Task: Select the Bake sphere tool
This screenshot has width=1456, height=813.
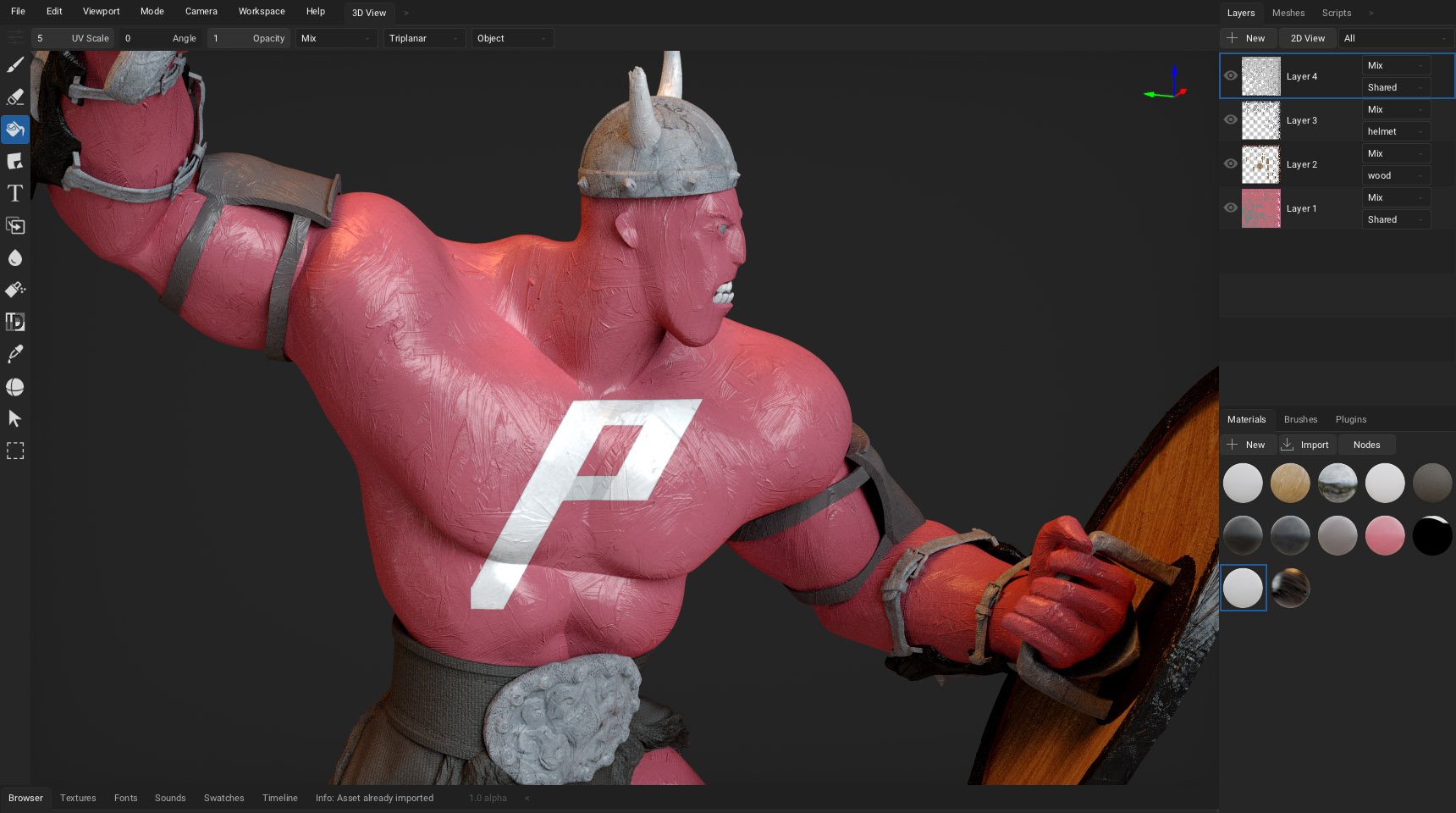Action: tap(15, 387)
